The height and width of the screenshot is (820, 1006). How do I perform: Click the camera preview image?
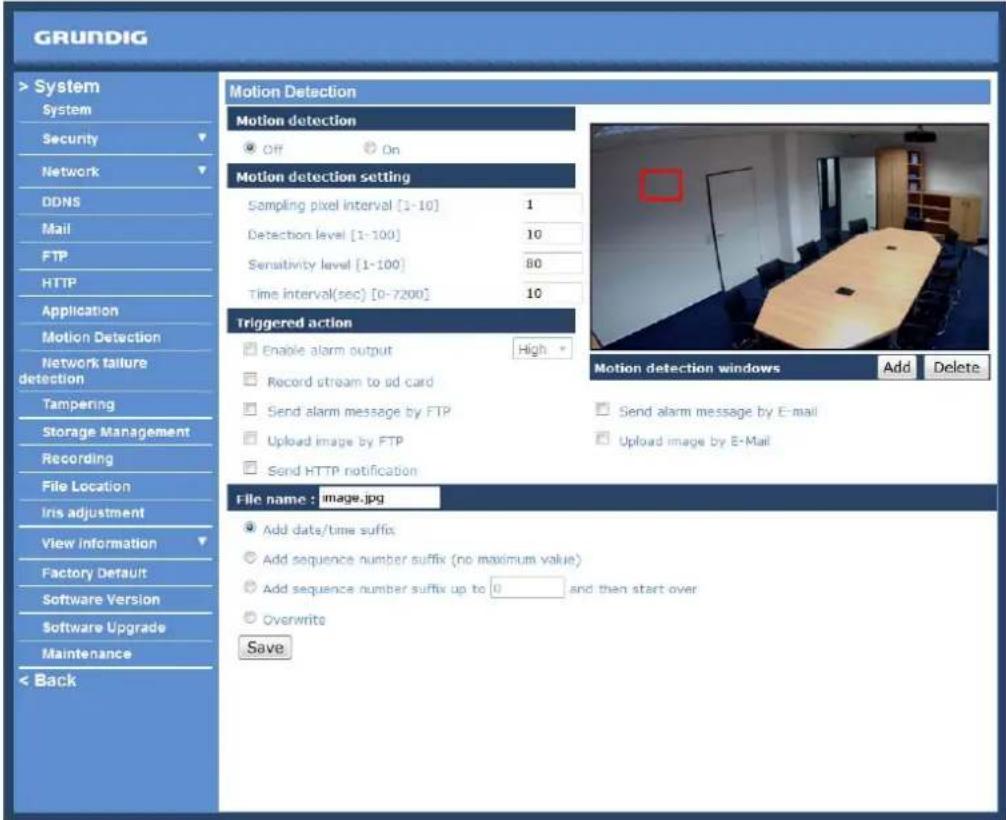[789, 237]
